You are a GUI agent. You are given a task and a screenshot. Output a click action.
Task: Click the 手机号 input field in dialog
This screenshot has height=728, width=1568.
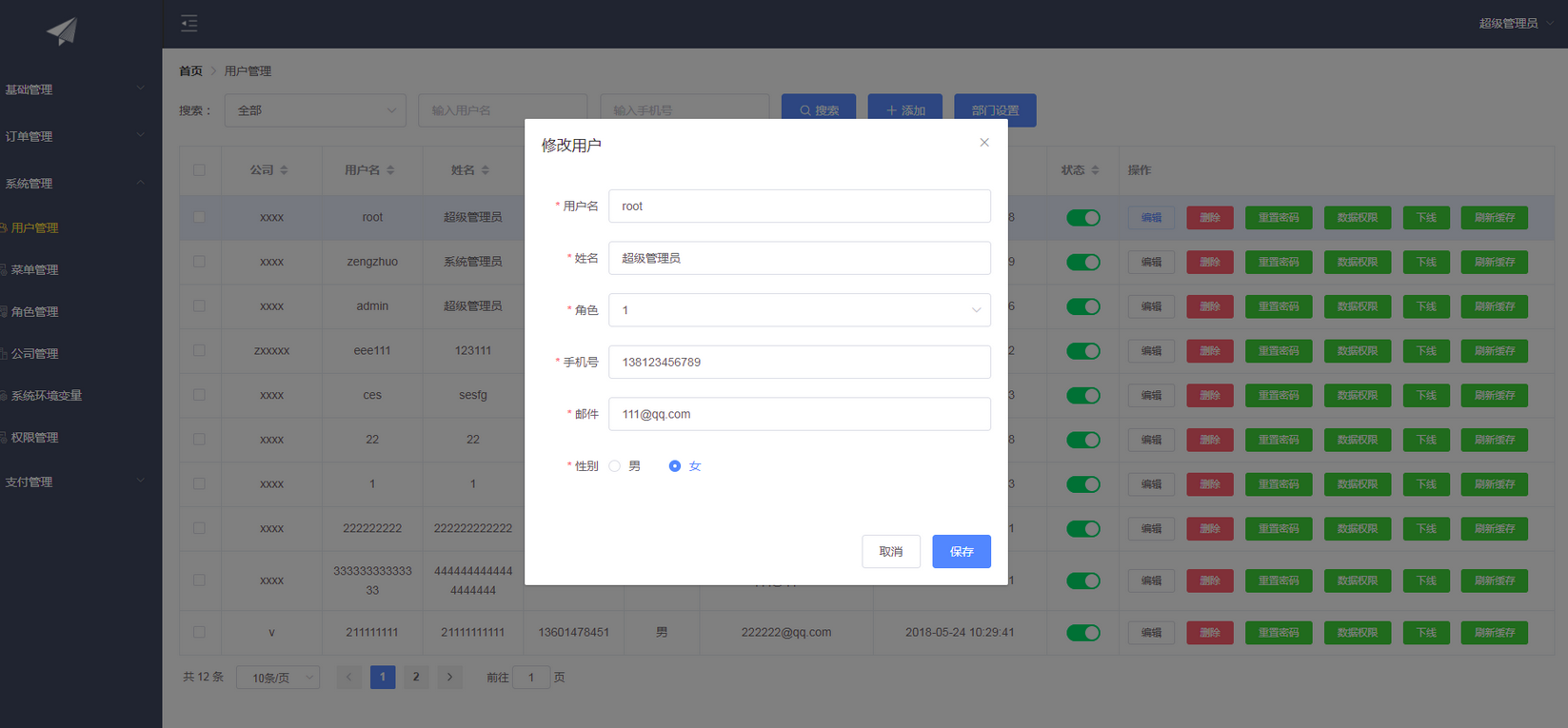[x=800, y=363]
